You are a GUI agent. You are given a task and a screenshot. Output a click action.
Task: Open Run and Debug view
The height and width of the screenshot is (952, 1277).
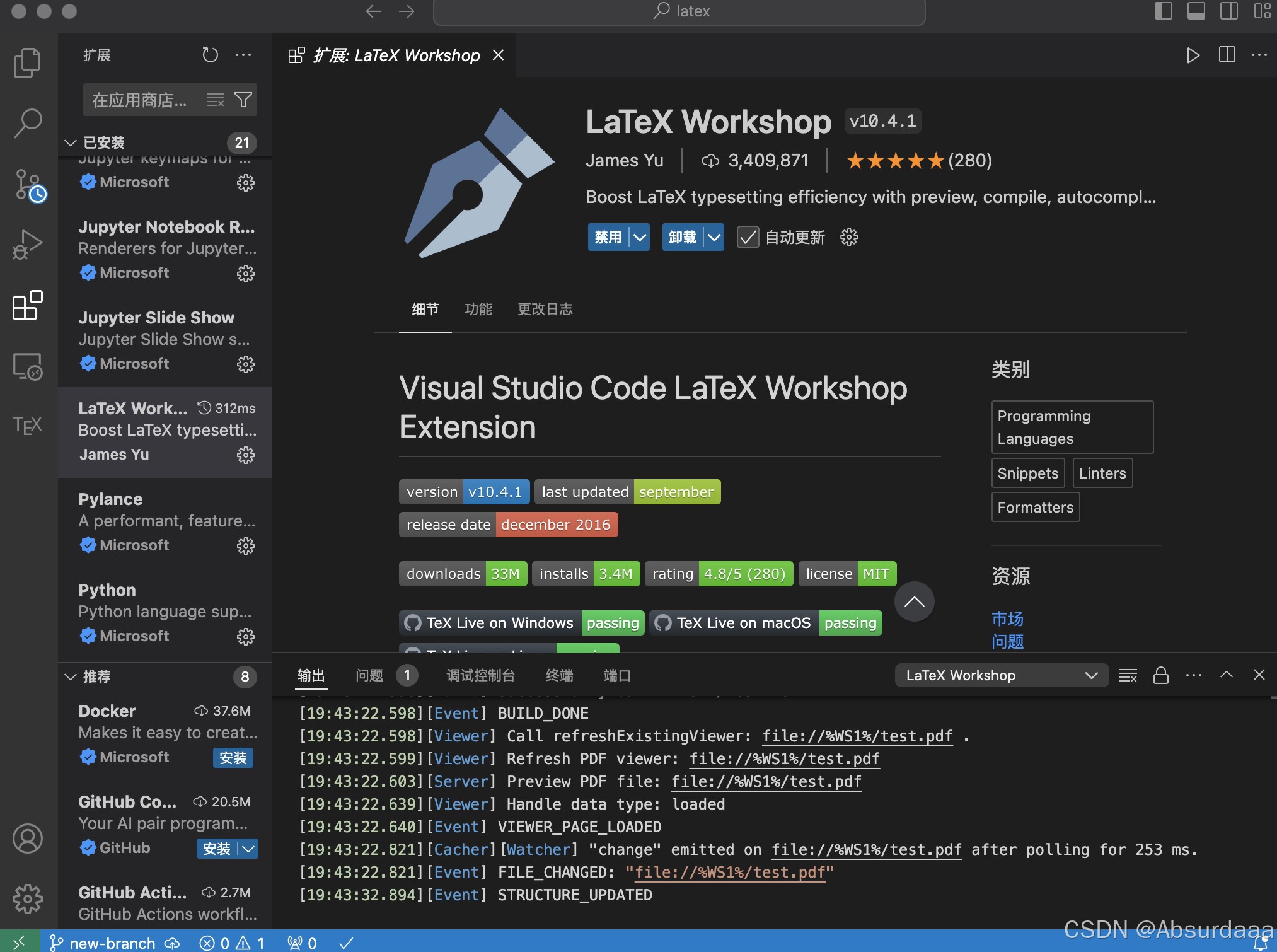pos(28,245)
